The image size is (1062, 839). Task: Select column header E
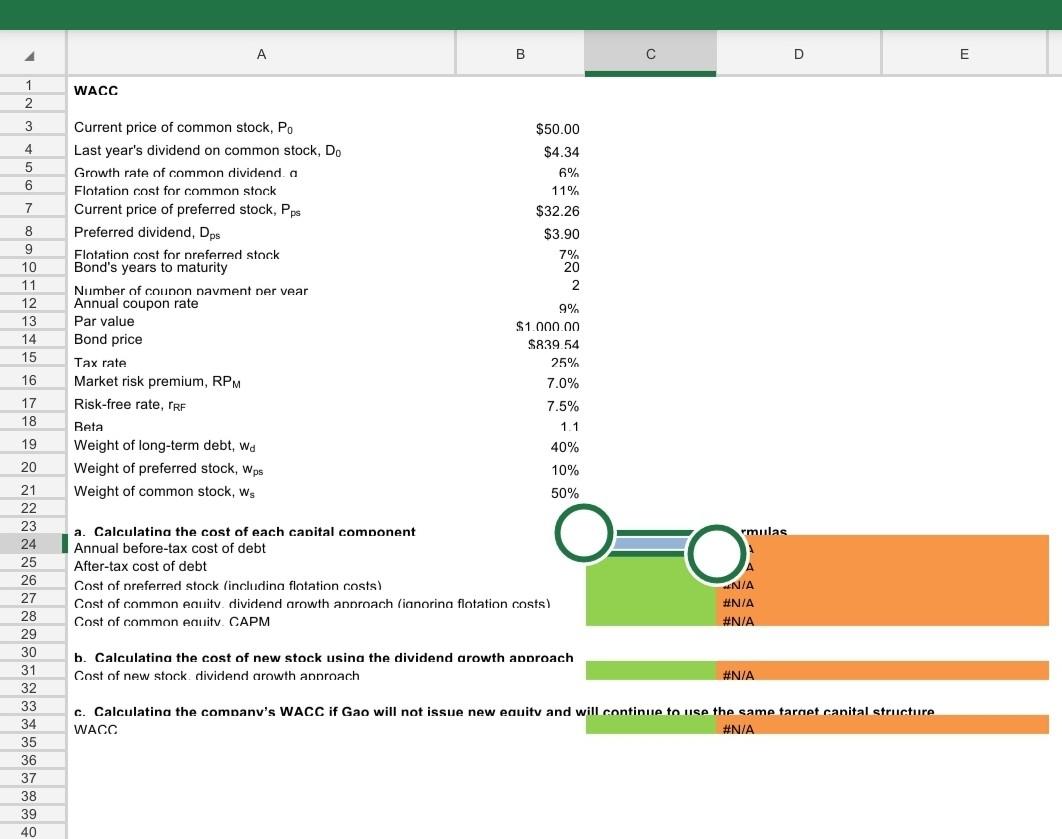[963, 53]
